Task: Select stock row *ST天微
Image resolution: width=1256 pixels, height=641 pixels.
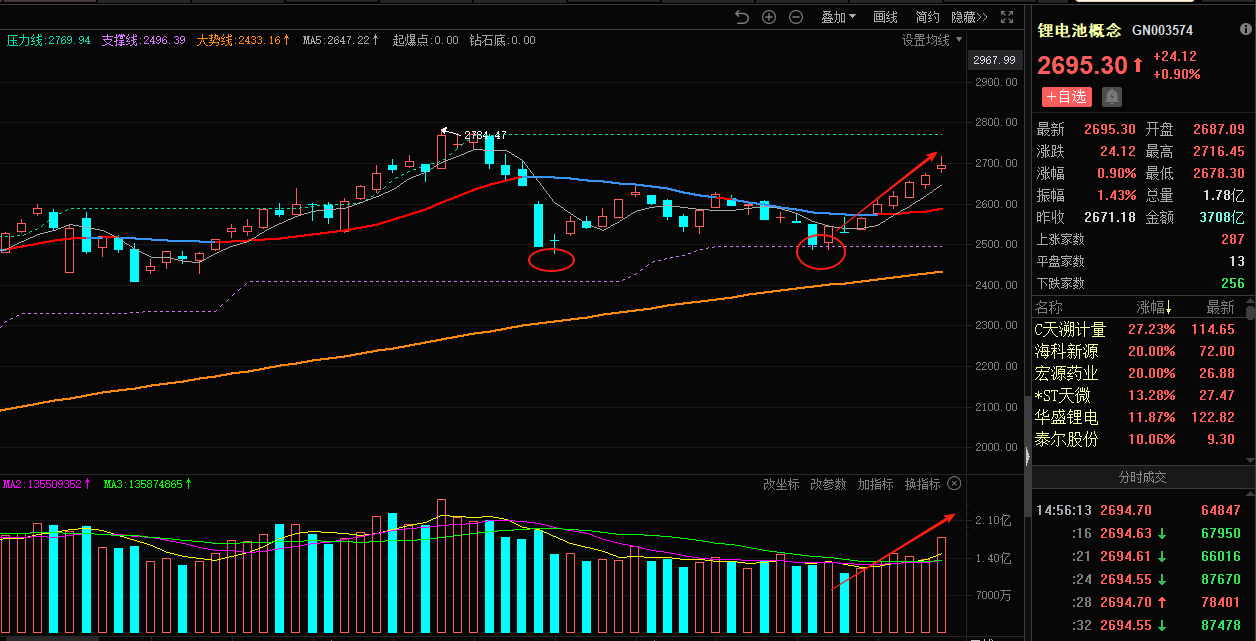Action: pyautogui.click(x=1138, y=395)
